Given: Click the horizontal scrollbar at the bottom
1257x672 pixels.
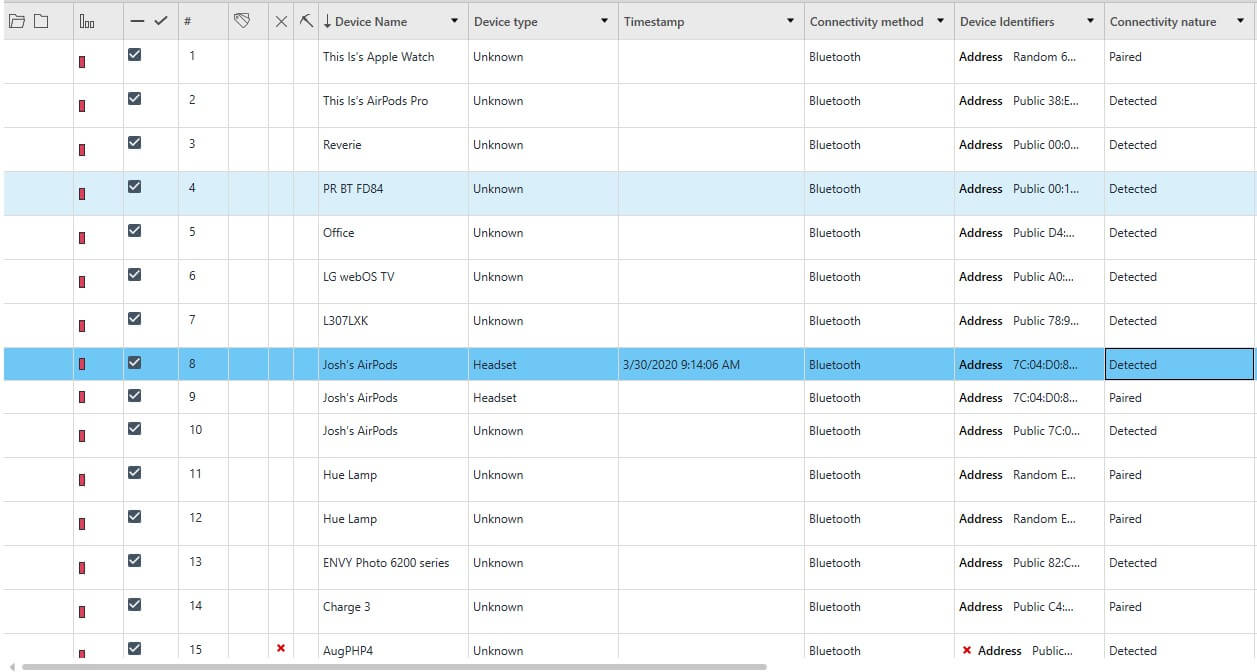Looking at the screenshot, I should (400, 665).
